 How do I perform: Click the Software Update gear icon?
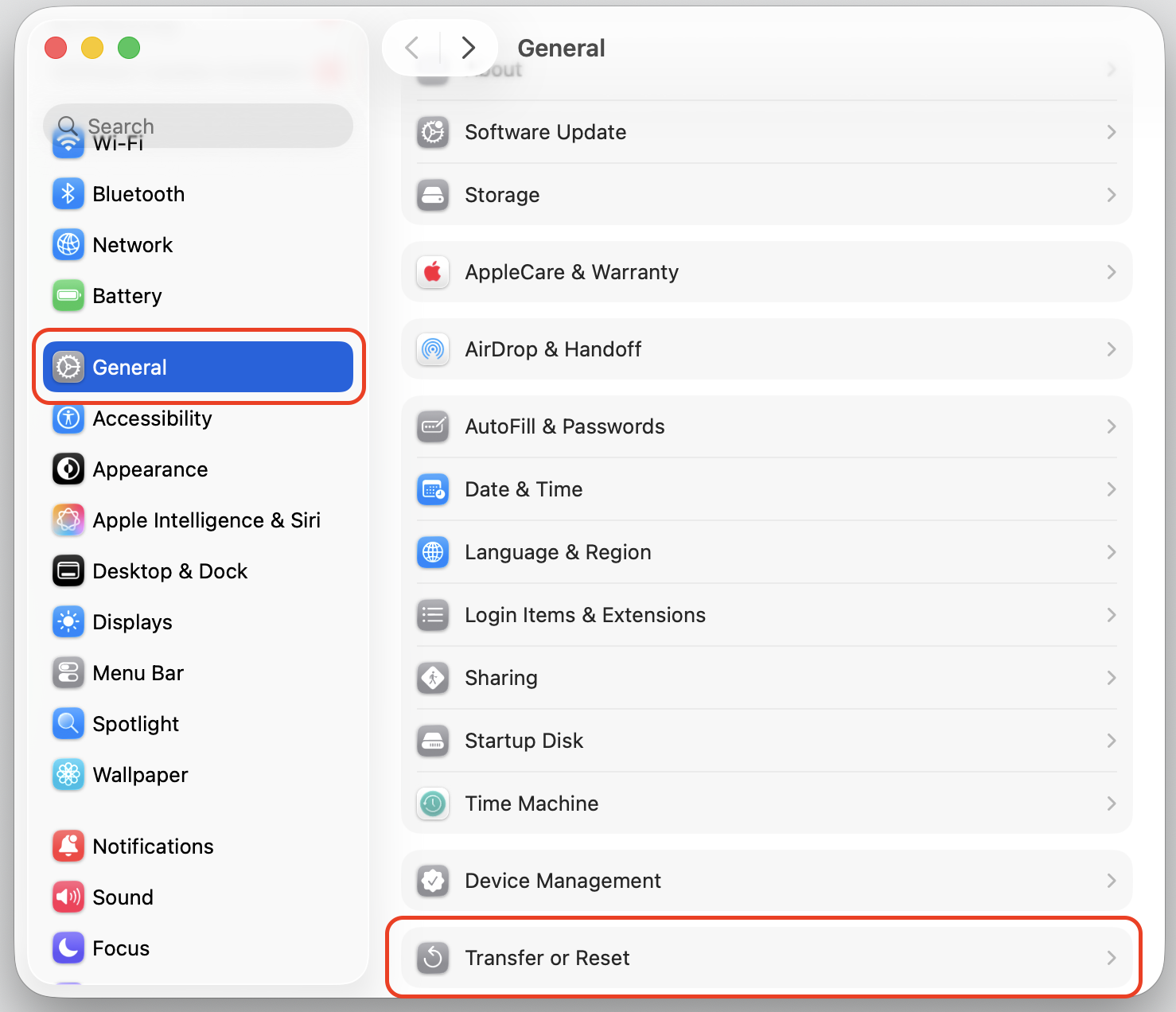tap(433, 132)
